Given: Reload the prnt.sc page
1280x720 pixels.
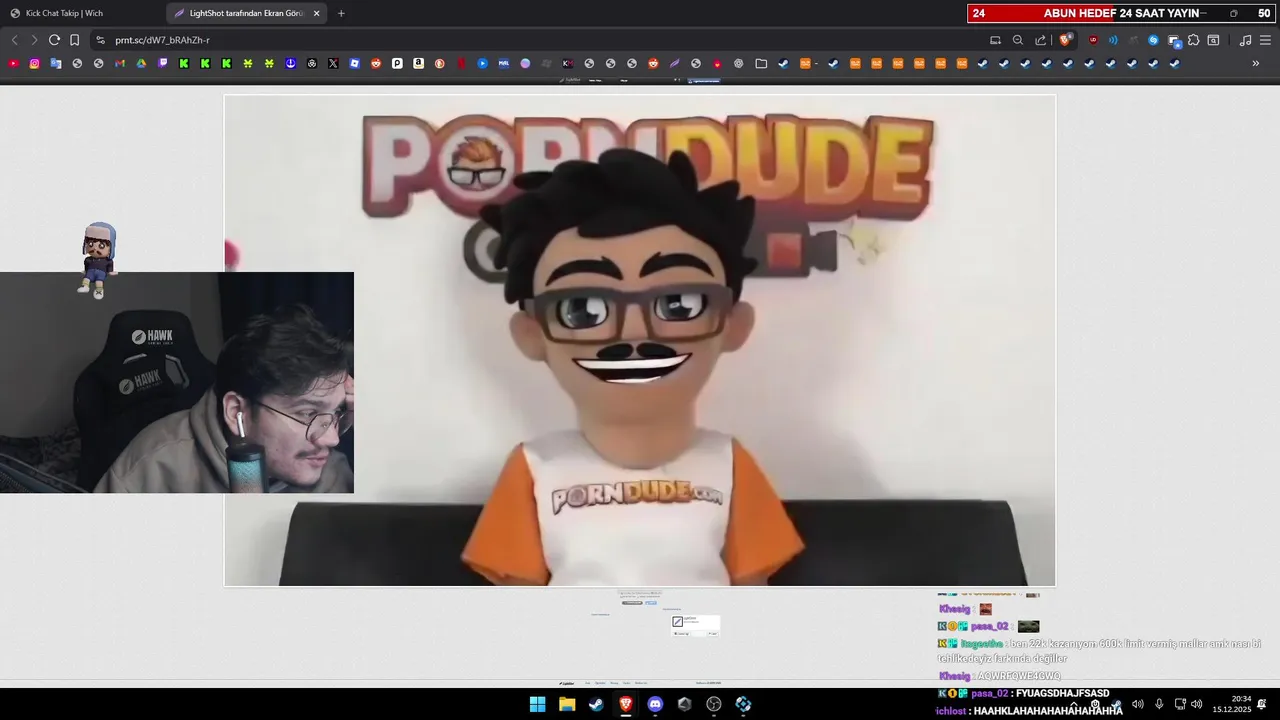Looking at the screenshot, I should point(54,40).
